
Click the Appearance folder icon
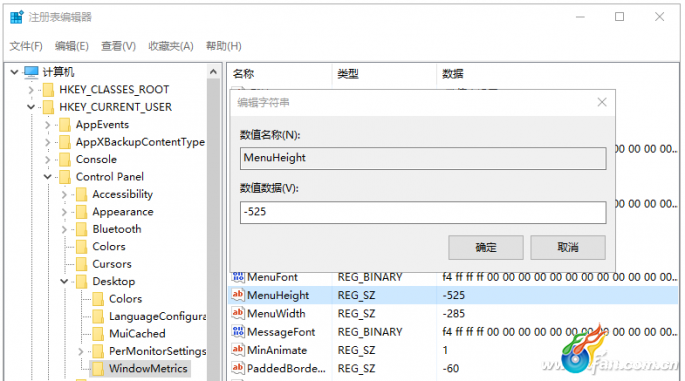tap(81, 212)
